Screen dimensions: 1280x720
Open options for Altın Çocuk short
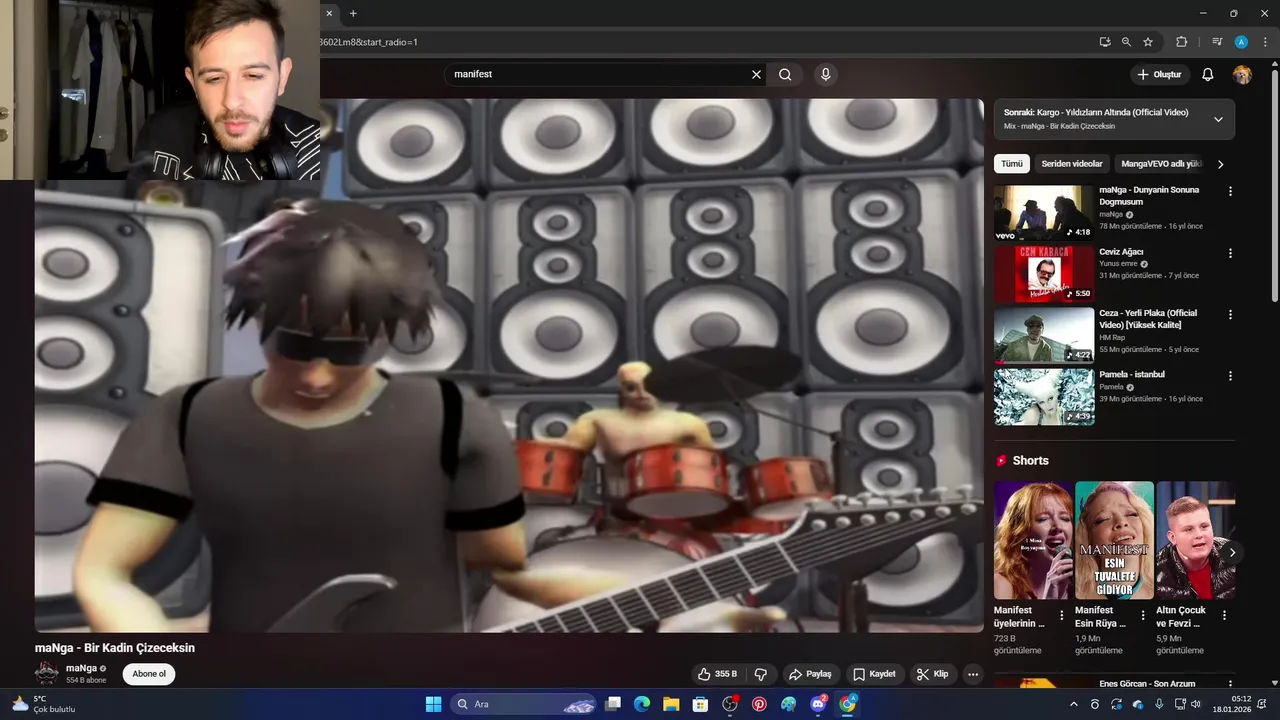1224,615
